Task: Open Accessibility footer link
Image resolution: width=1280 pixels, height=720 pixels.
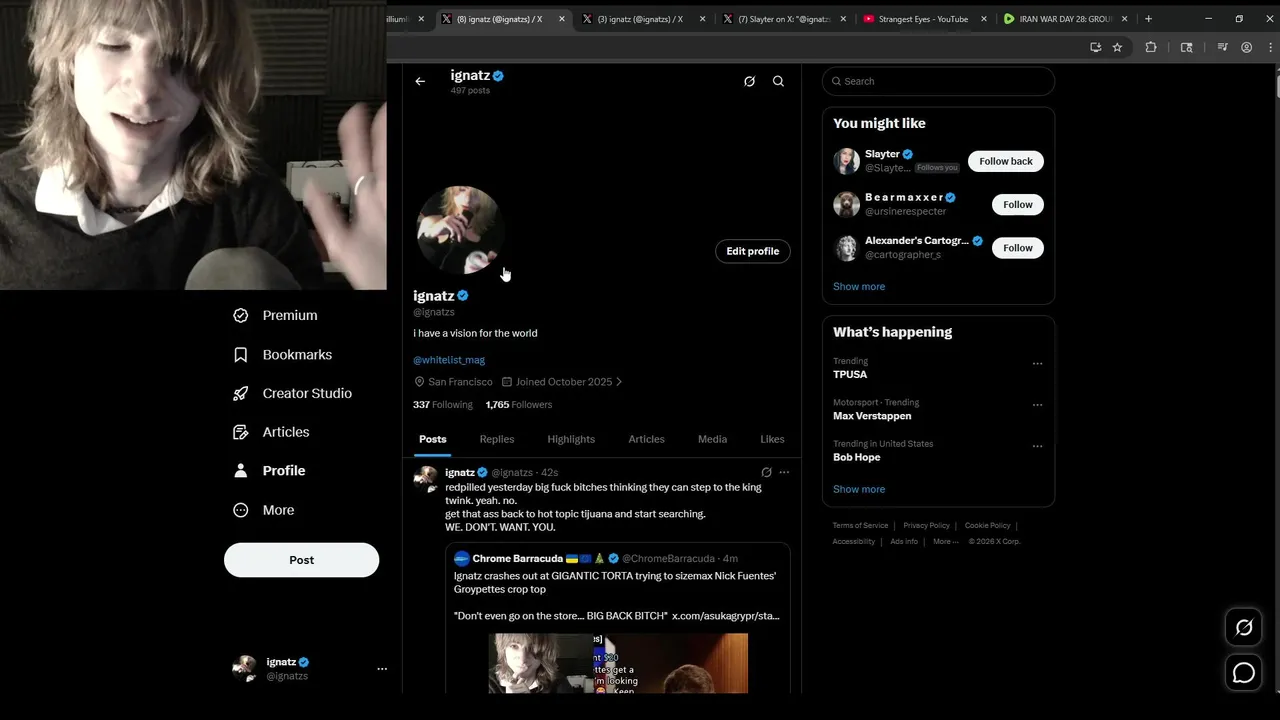Action: tap(854, 541)
